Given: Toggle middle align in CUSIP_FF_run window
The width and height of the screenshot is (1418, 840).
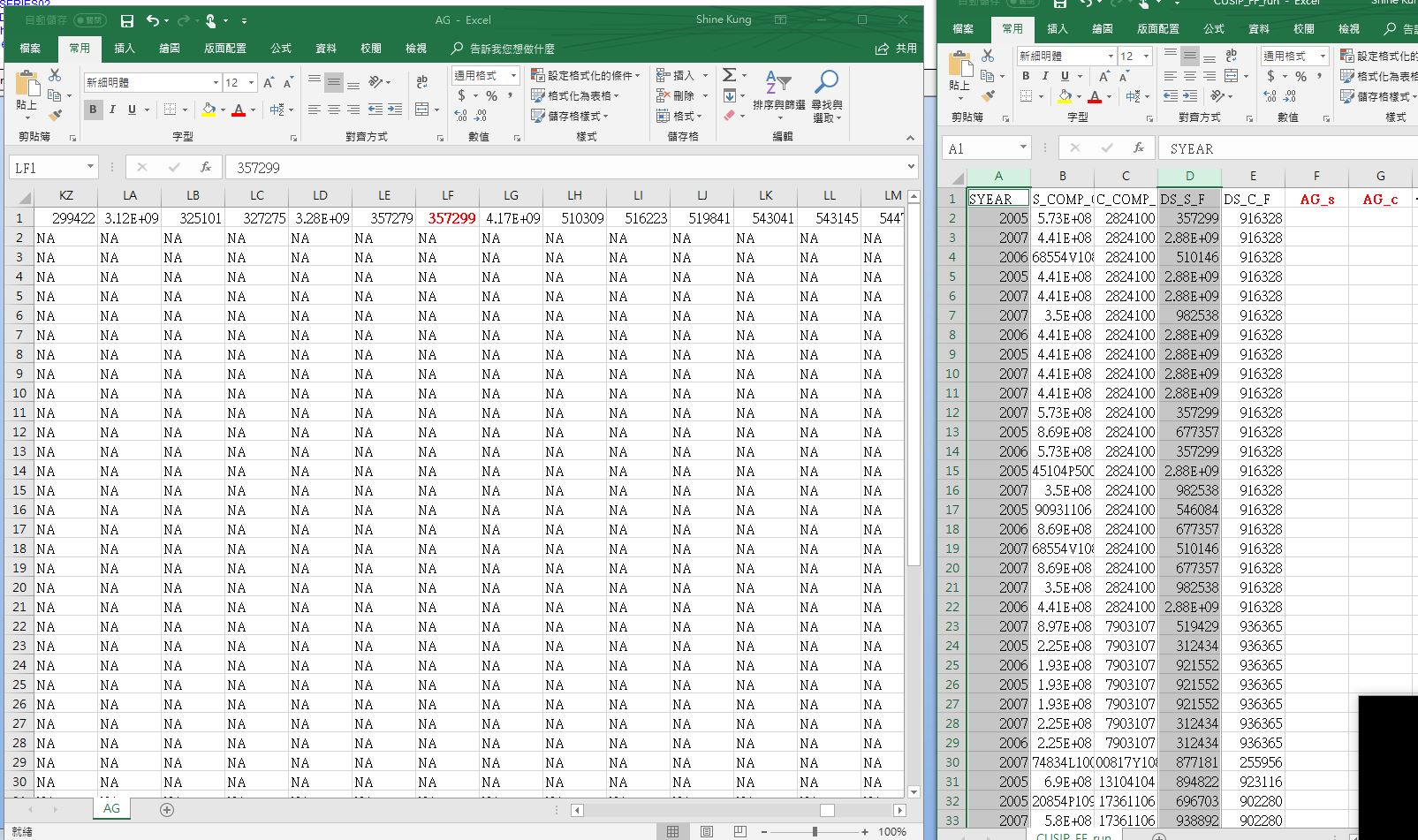Looking at the screenshot, I should coord(1190,56).
